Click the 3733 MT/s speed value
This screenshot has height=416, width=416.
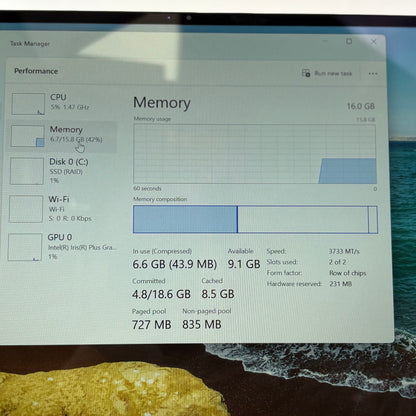344,251
